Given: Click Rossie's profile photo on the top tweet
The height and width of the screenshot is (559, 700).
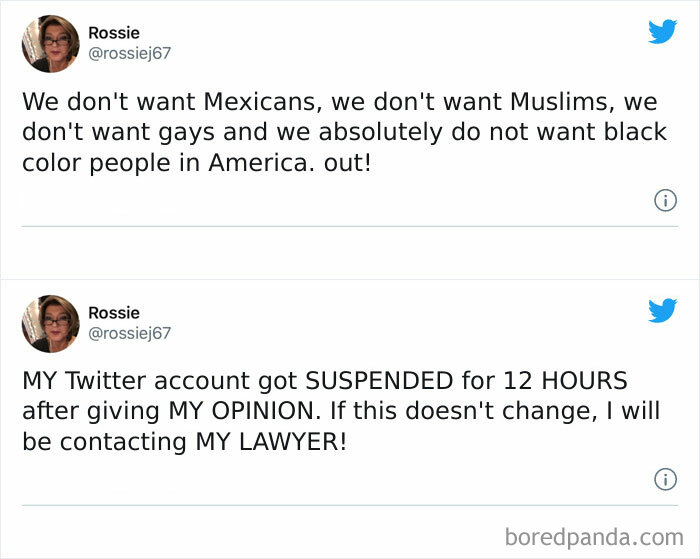Looking at the screenshot, I should click(50, 43).
